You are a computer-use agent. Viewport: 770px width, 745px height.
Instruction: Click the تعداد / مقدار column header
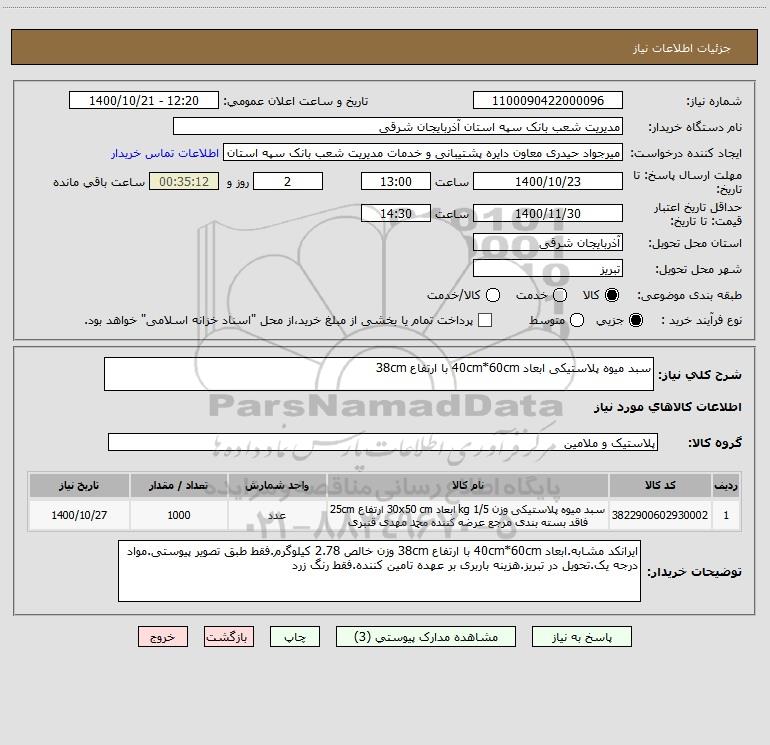click(179, 485)
